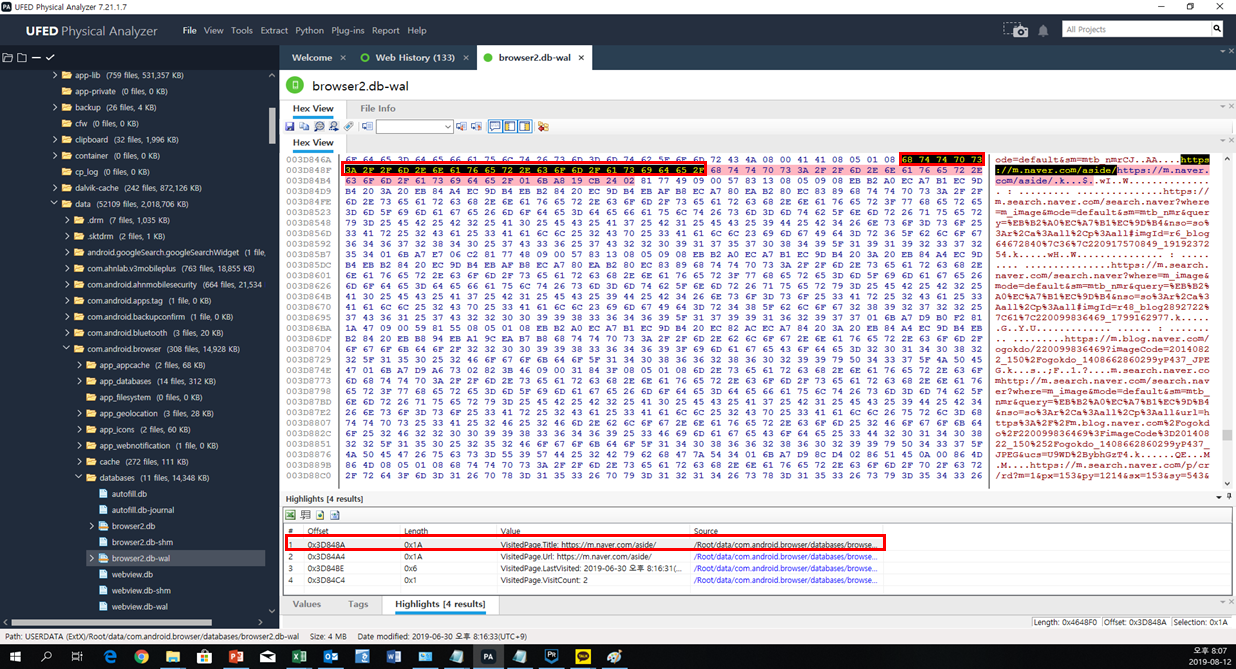Launch Chrome from the taskbar

pos(141,655)
